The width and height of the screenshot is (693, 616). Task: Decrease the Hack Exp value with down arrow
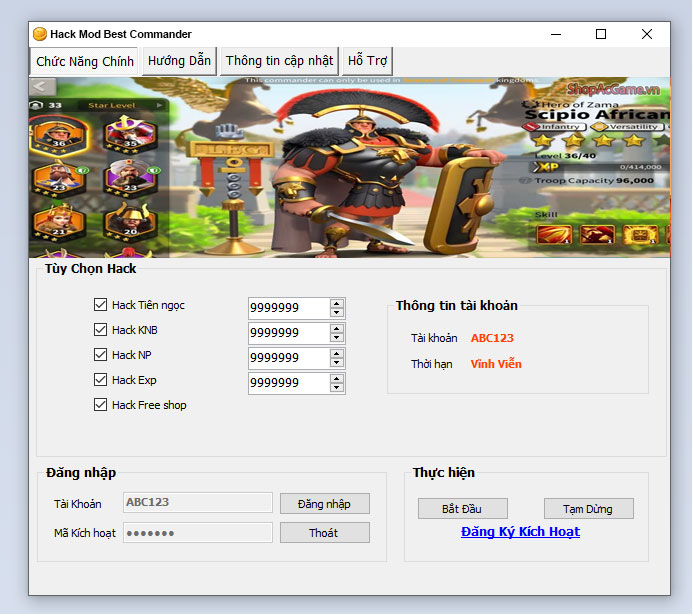coord(337,388)
